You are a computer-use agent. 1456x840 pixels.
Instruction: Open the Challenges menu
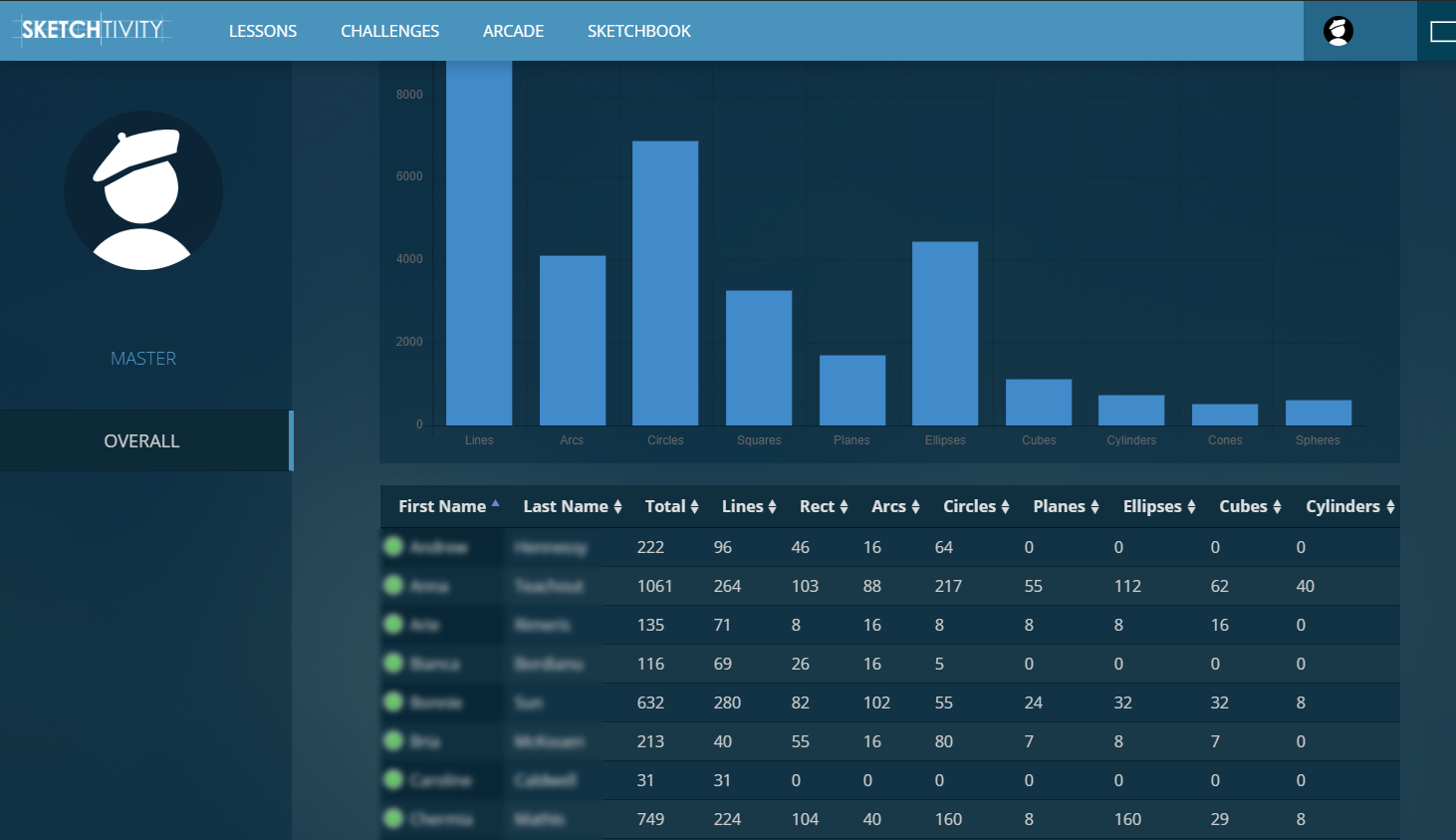pos(389,31)
